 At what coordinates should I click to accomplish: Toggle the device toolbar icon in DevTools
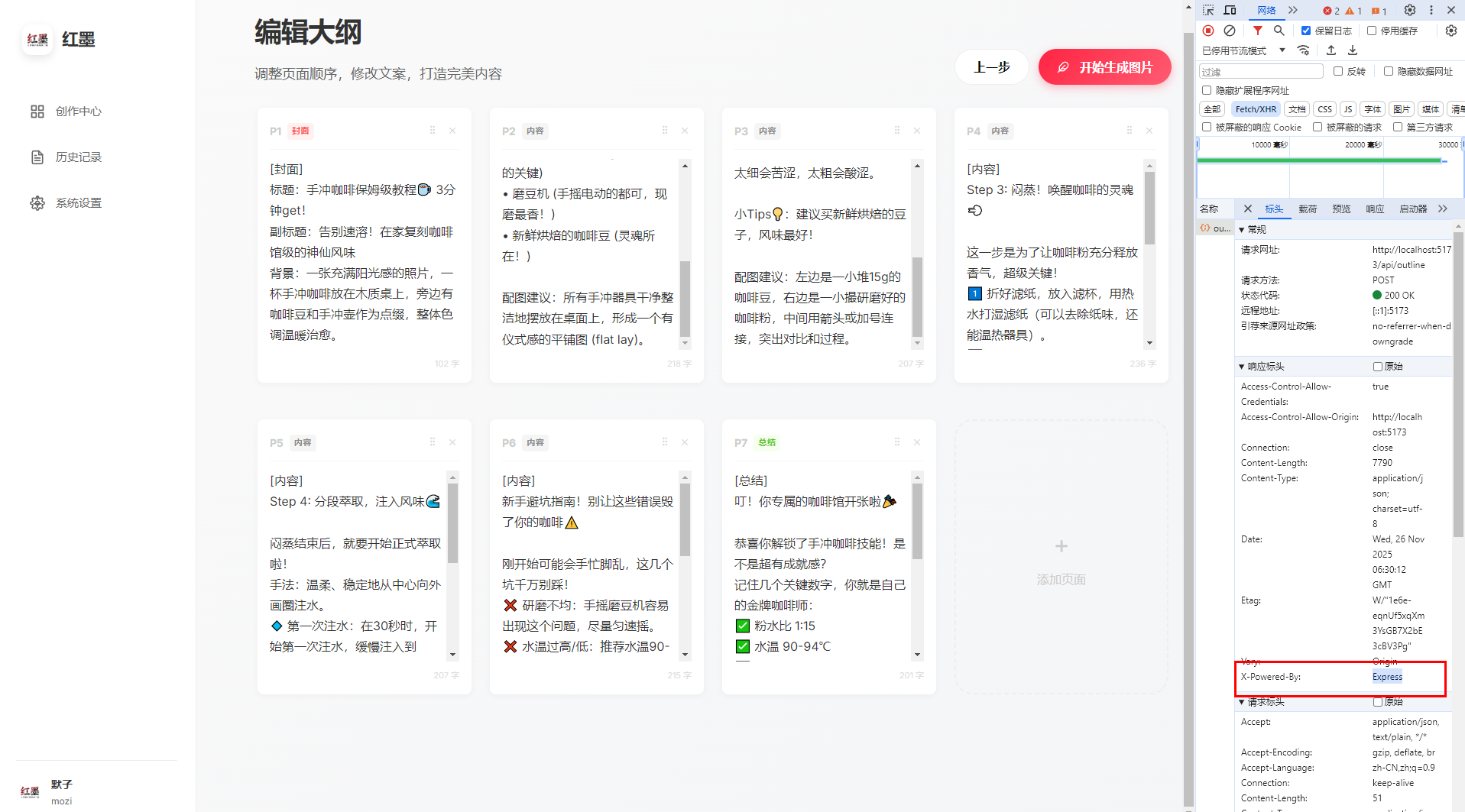(1230, 11)
